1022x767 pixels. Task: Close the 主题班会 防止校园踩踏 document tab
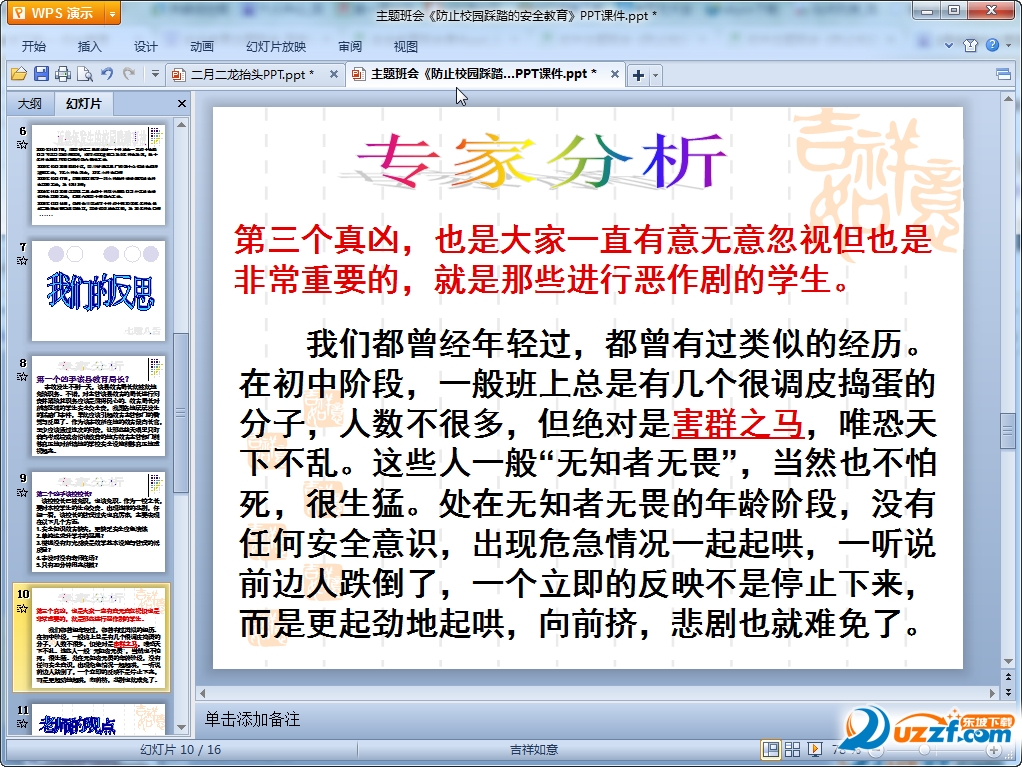614,74
